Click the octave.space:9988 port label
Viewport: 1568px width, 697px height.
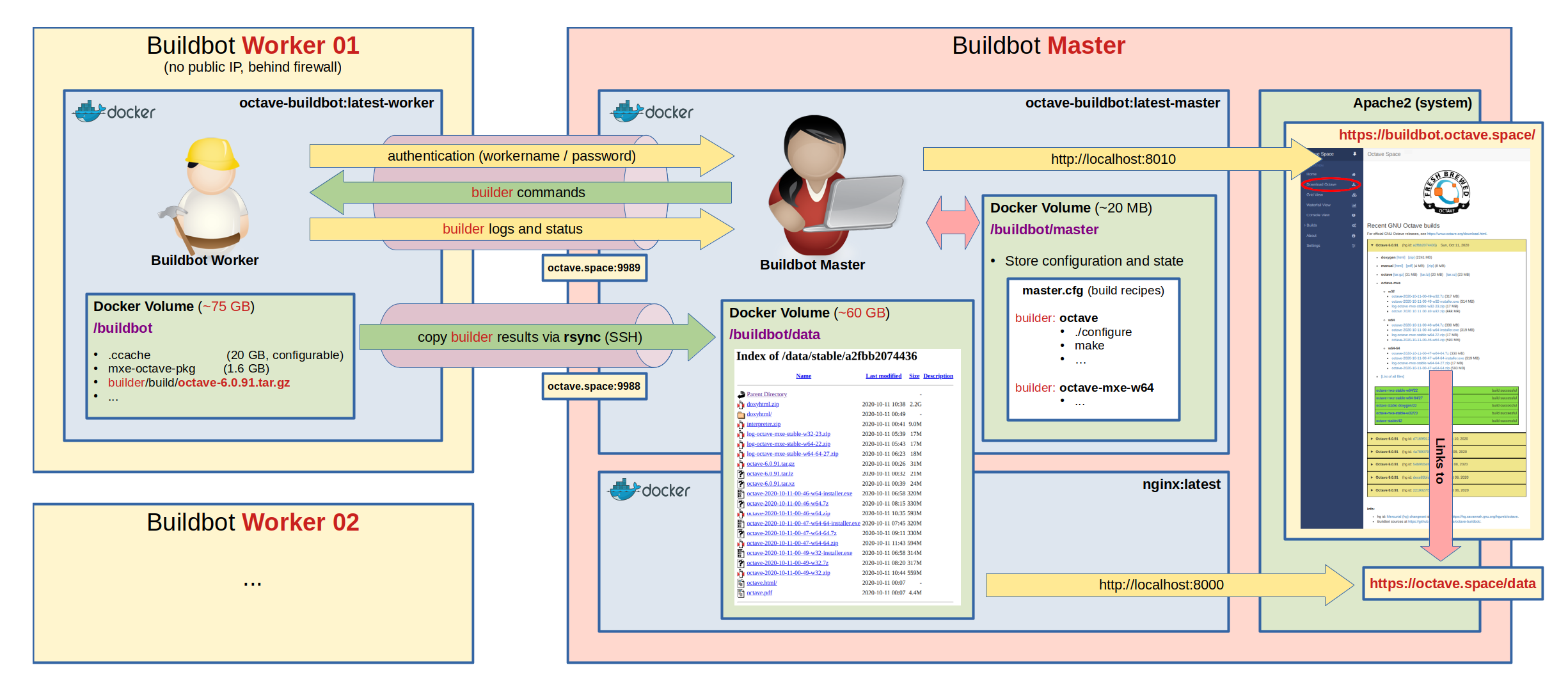coord(594,387)
